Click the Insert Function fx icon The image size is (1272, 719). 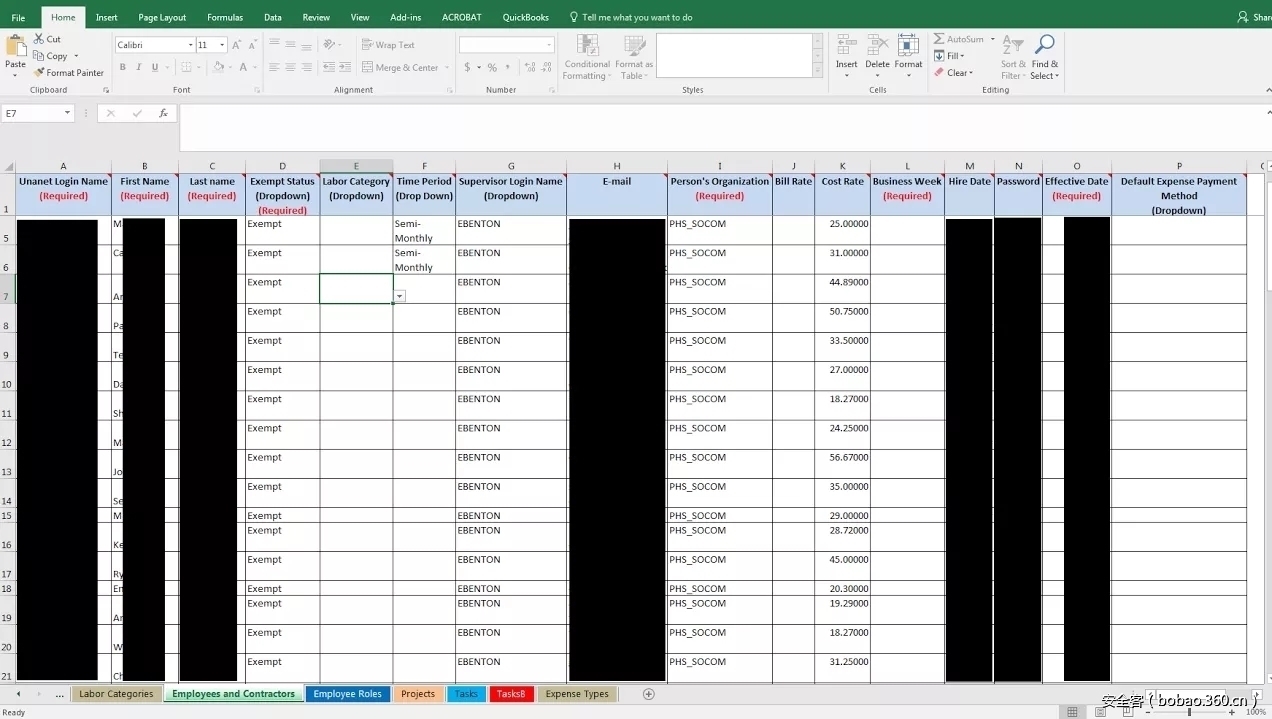click(x=163, y=113)
